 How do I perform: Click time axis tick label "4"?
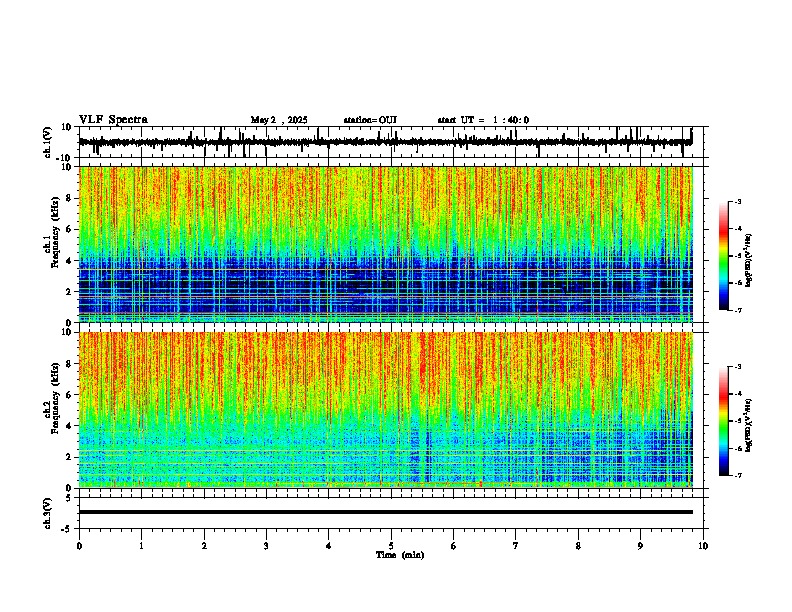pos(329,546)
